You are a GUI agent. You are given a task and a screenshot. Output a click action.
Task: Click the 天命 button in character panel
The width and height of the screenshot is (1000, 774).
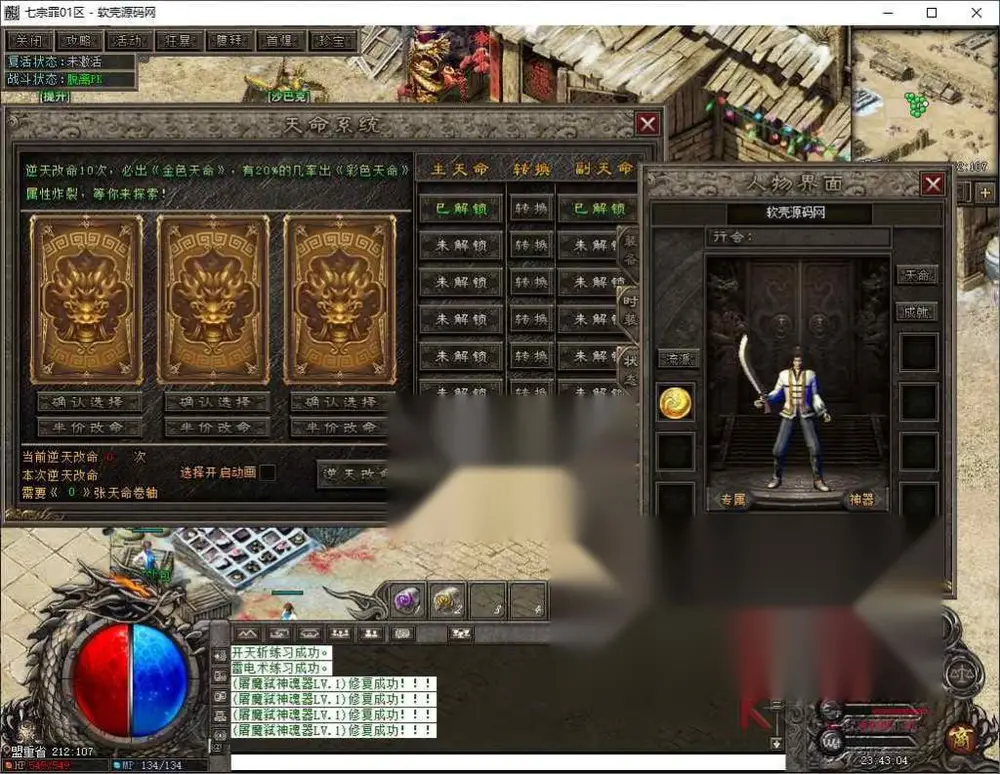(x=917, y=275)
